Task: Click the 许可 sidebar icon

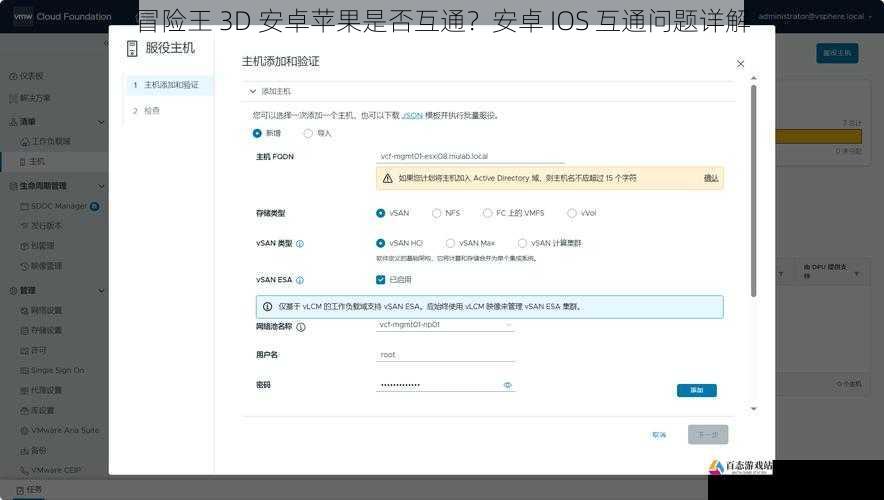Action: pos(24,351)
